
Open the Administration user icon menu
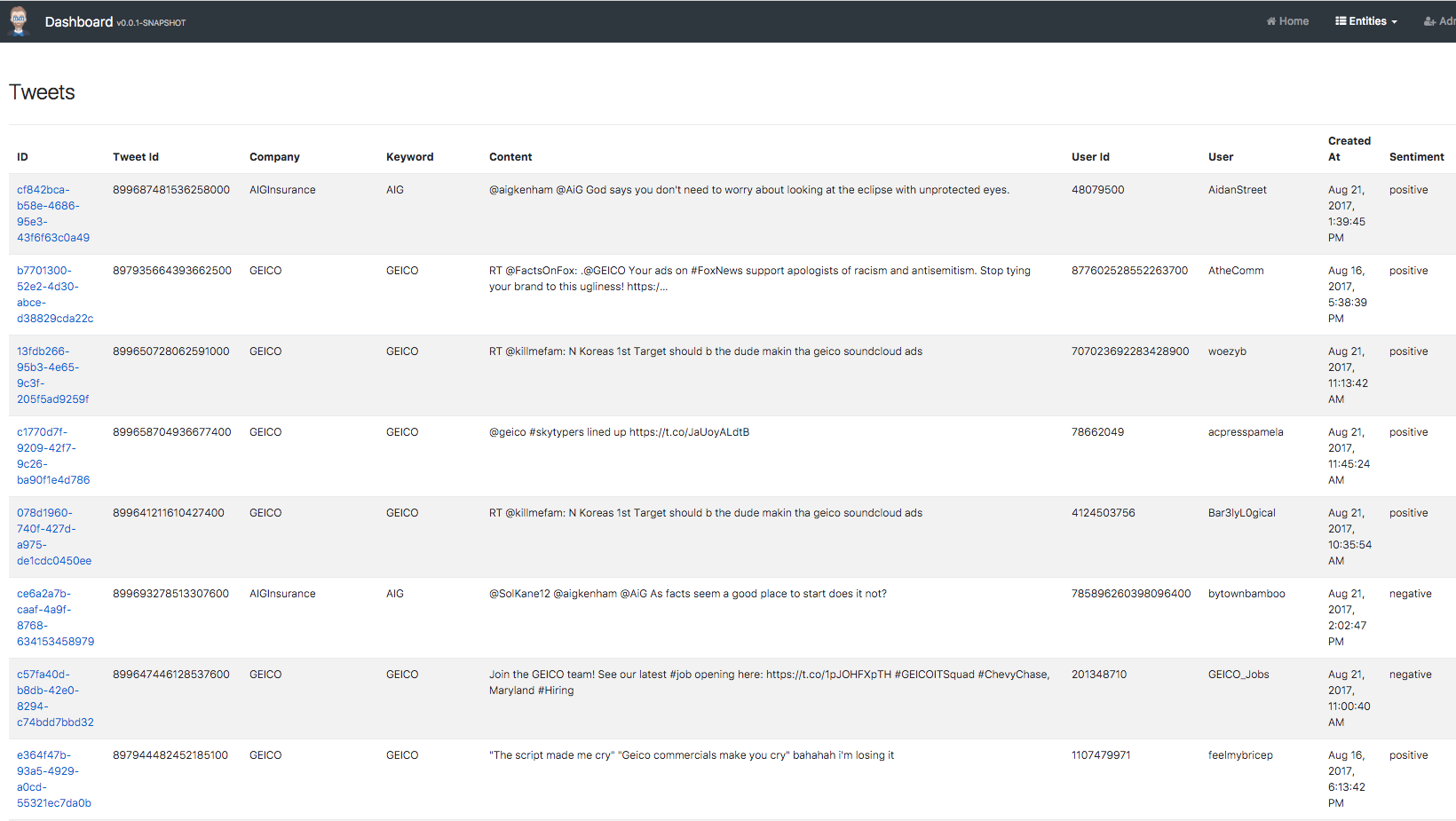pyautogui.click(x=1430, y=21)
